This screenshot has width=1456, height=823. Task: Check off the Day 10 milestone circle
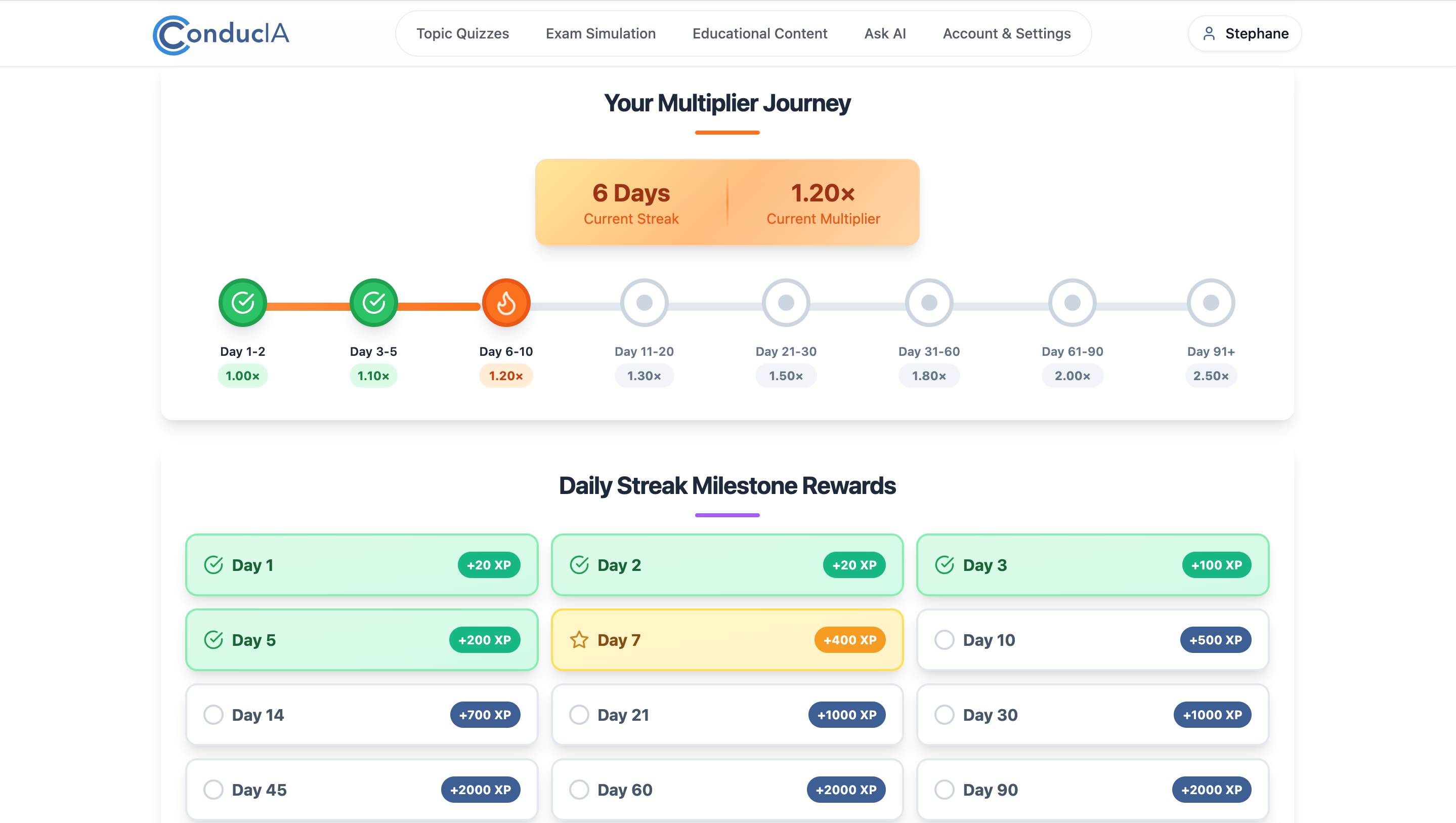click(944, 640)
